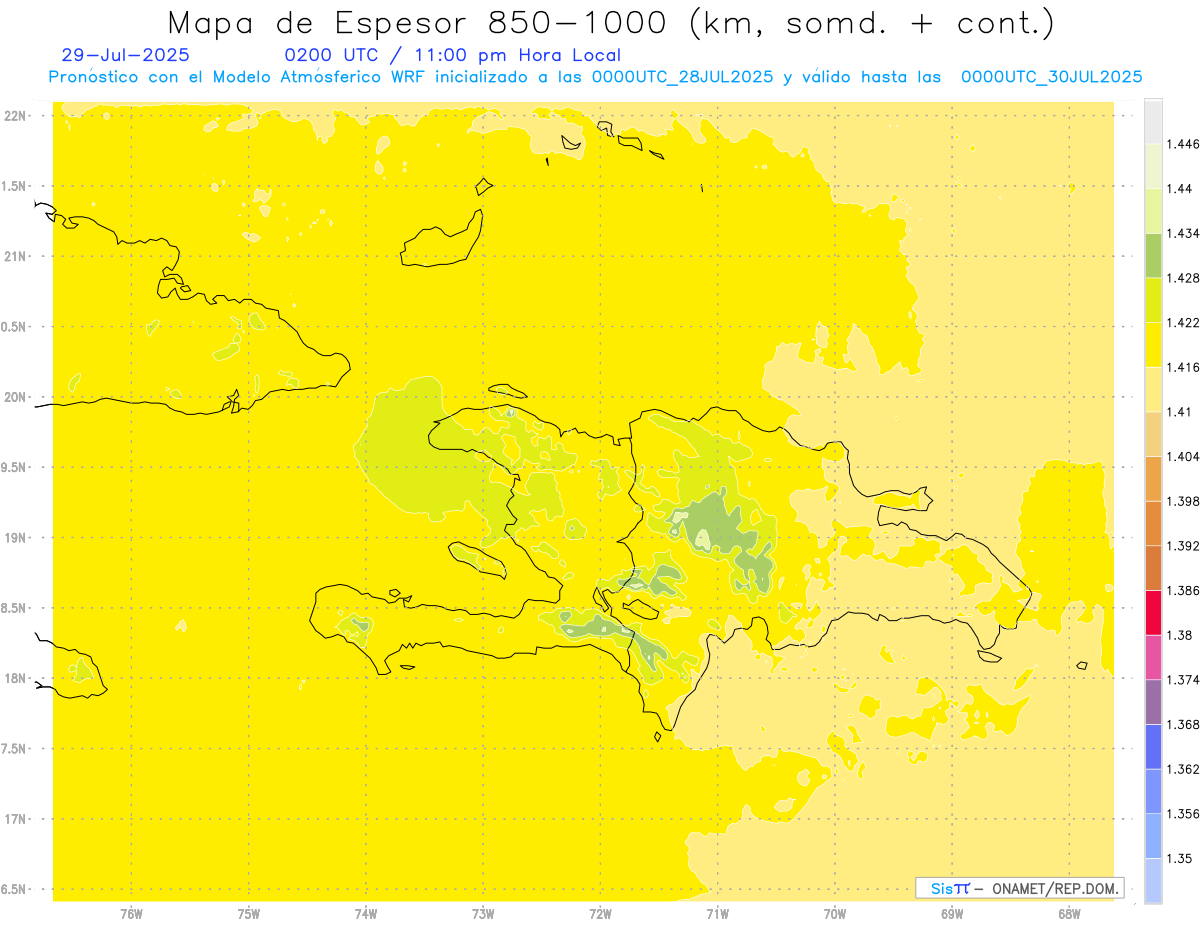The height and width of the screenshot is (927, 1200).
Task: Pick the dark green swatch between 1.428 and 1.434
Action: tap(1153, 255)
